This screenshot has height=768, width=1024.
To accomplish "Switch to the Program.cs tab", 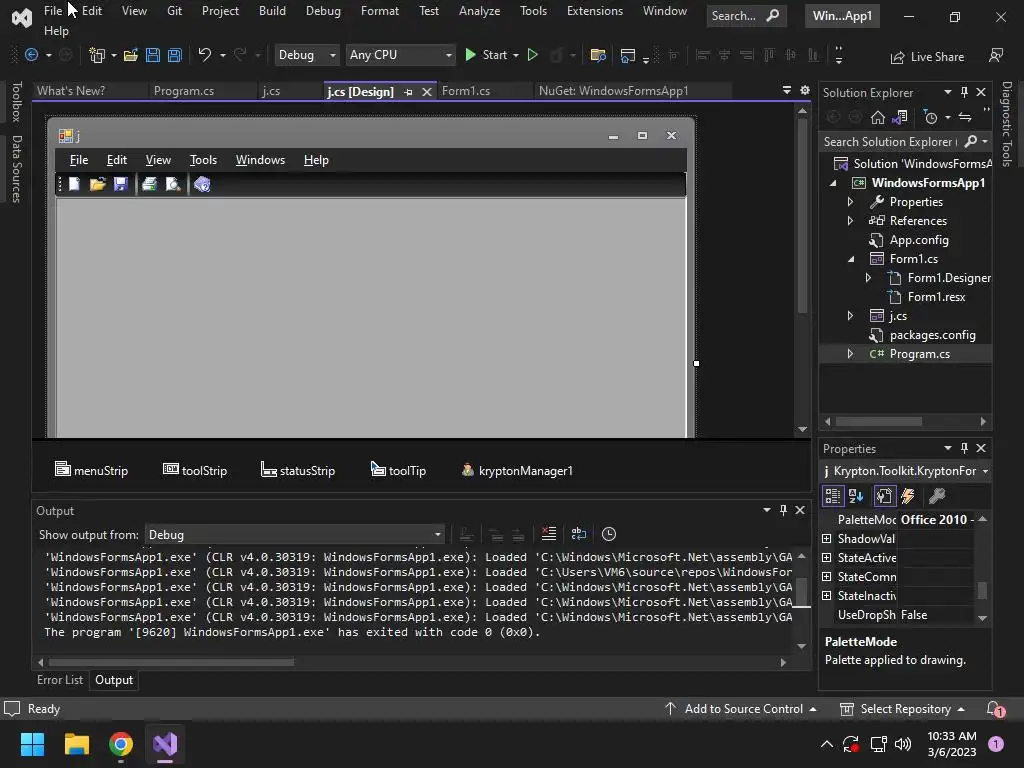I will [184, 91].
